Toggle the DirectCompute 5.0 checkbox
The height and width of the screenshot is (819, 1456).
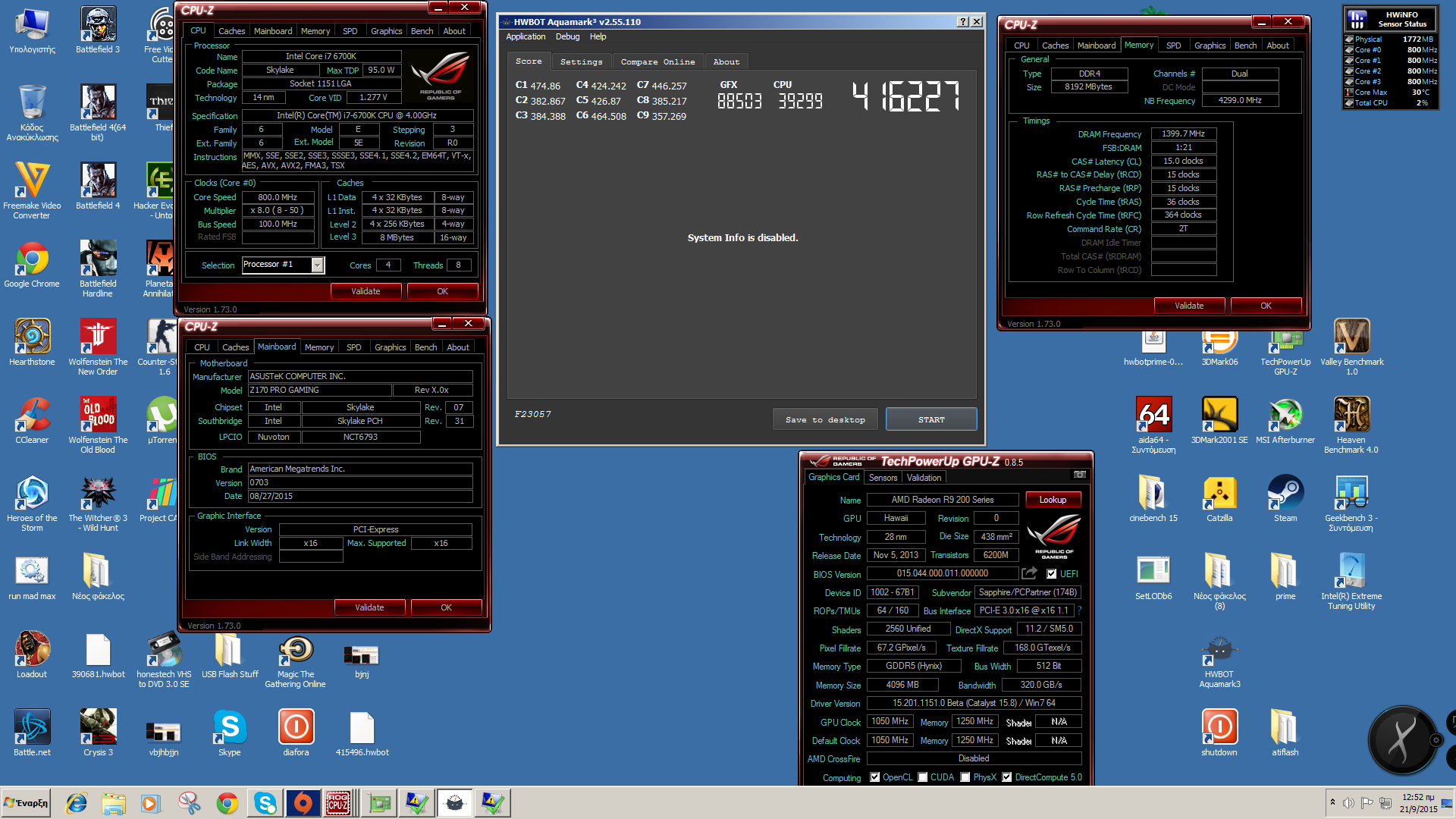[x=1007, y=777]
